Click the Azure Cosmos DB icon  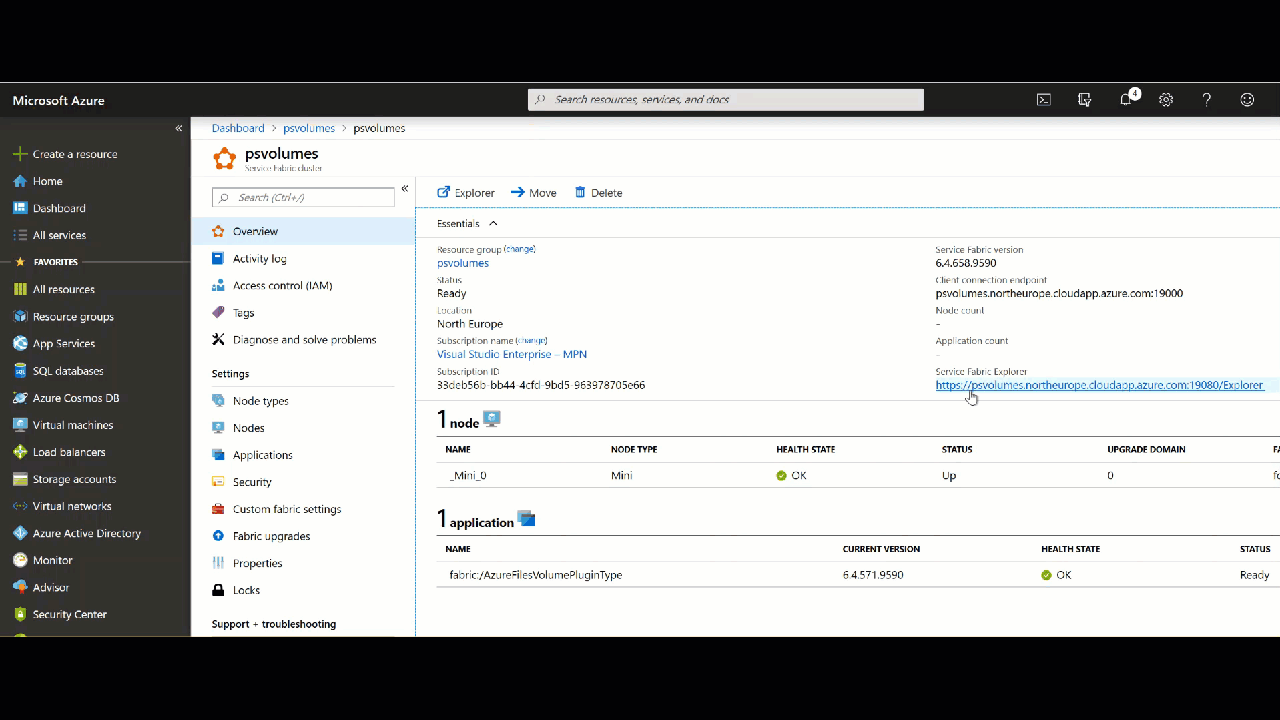click(20, 398)
